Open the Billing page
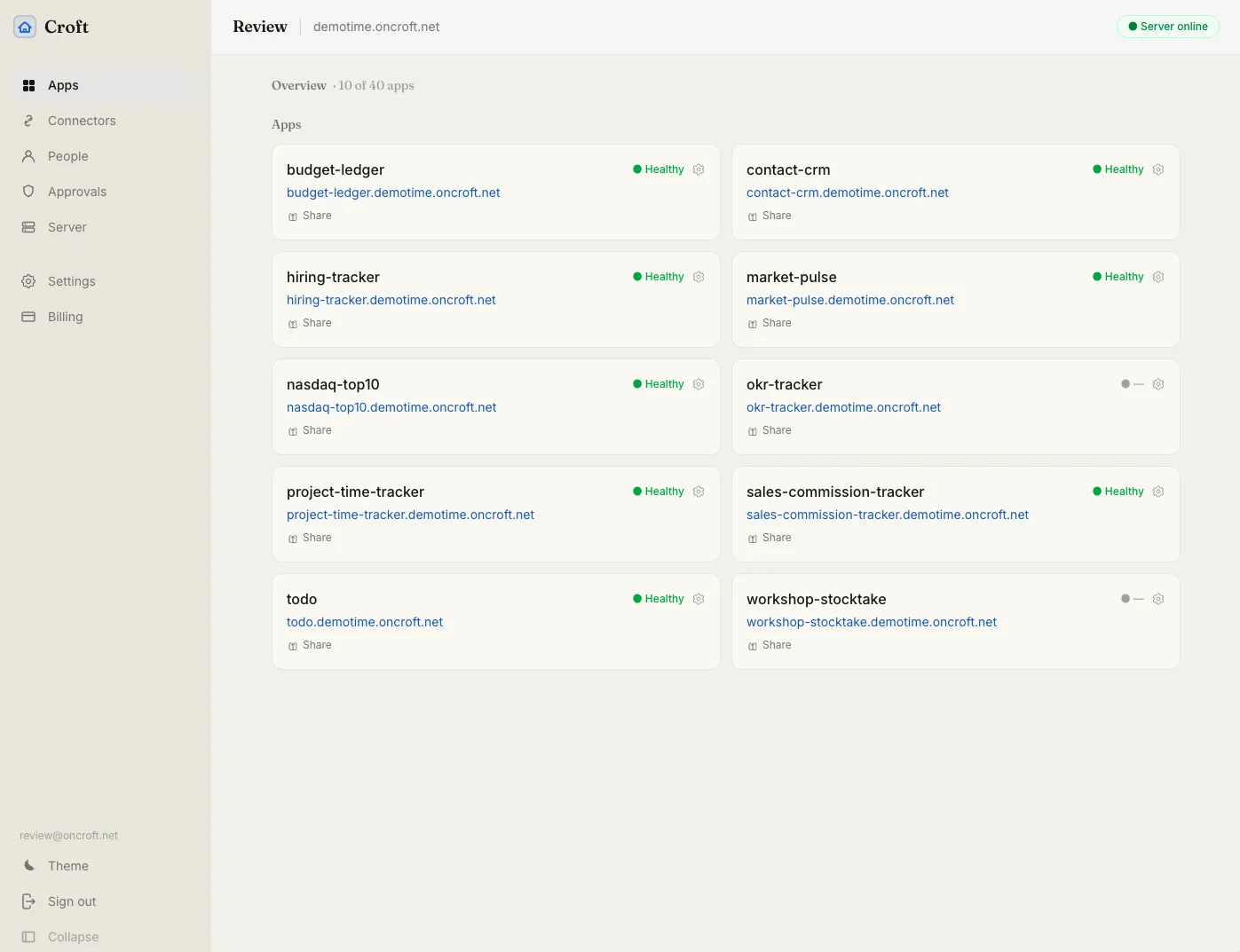This screenshot has height=952, width=1240. click(106, 317)
